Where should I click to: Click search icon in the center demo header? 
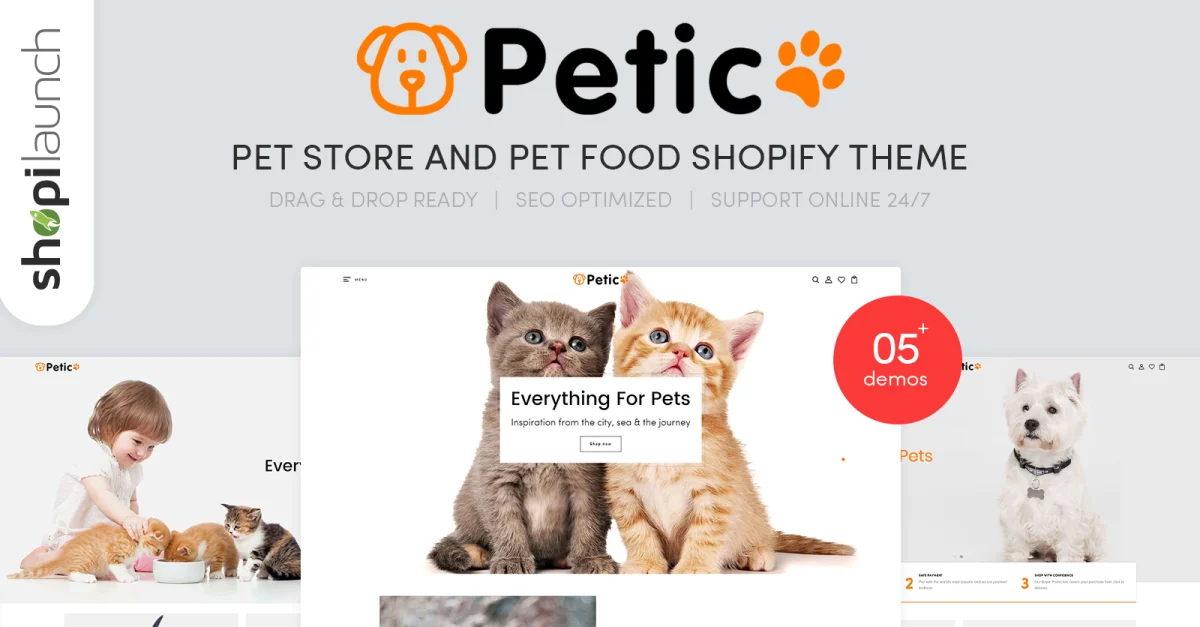click(816, 280)
